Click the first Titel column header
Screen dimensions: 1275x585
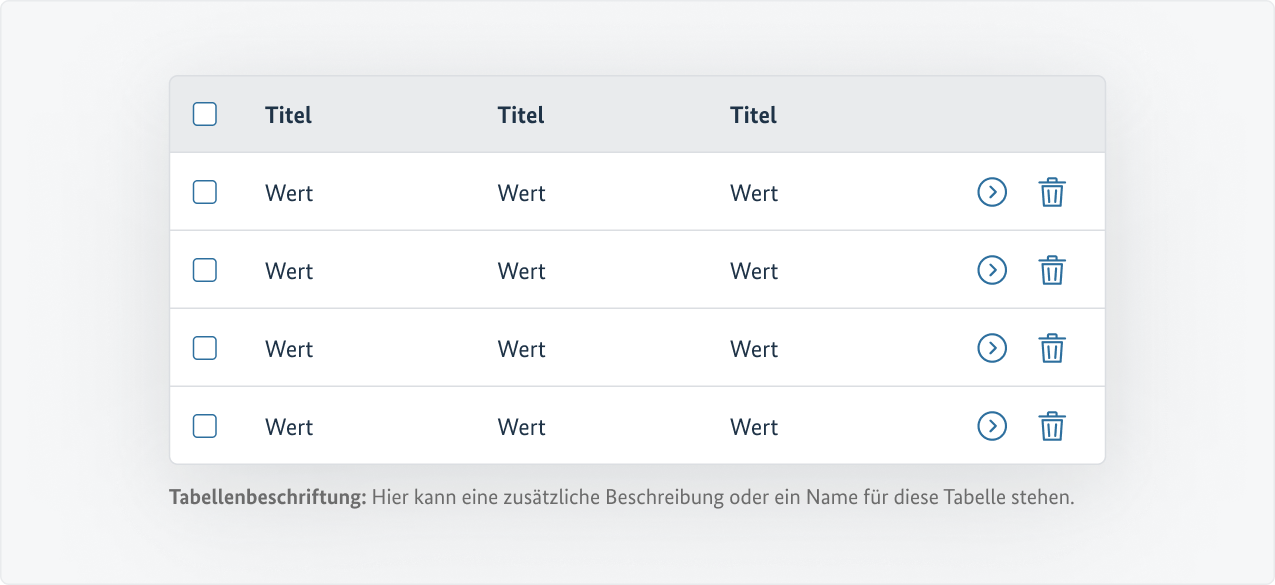[x=288, y=115]
